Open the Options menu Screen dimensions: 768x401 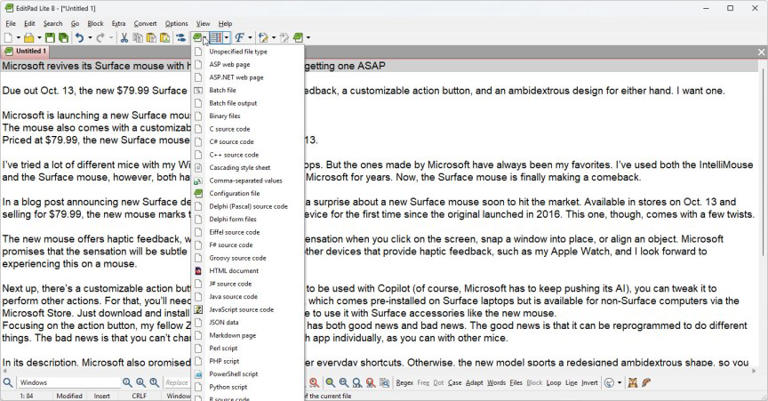click(x=176, y=24)
